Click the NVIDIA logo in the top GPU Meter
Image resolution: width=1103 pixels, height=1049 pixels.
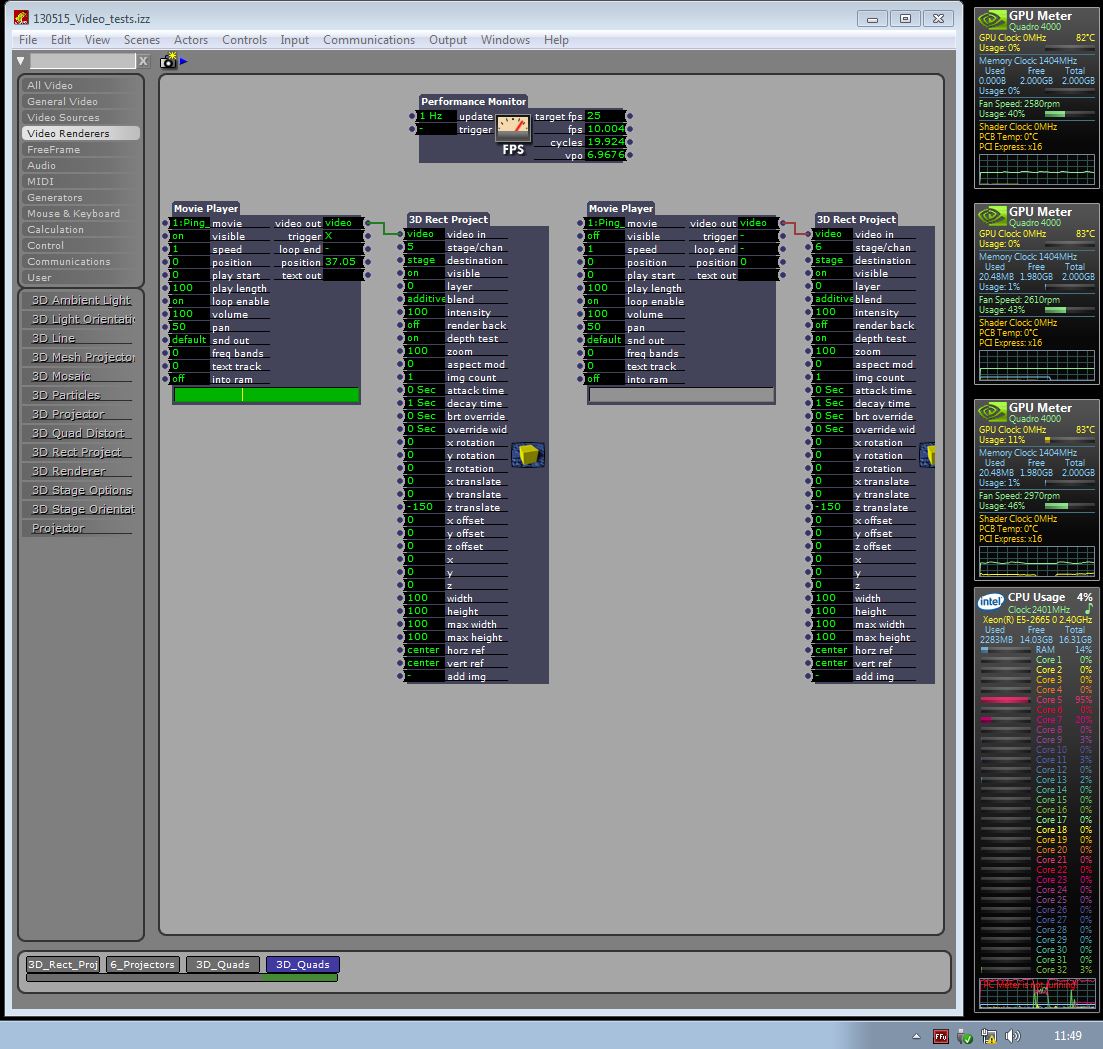point(992,18)
